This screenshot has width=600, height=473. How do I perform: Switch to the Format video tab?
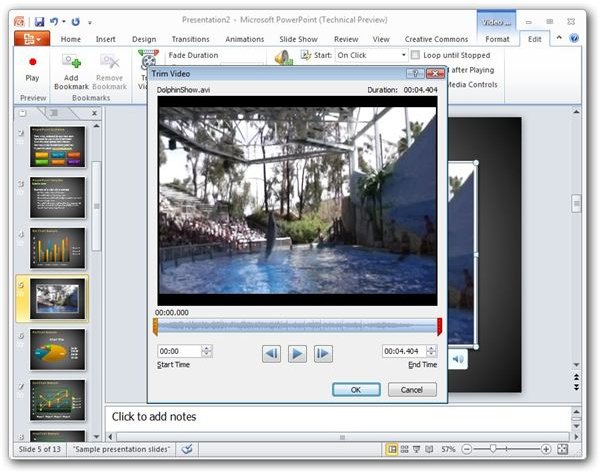(x=497, y=39)
